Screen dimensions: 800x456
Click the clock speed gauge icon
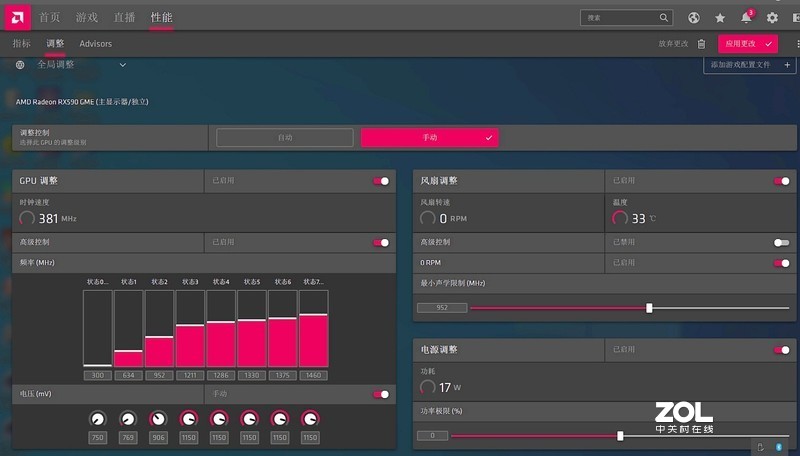tap(27, 218)
